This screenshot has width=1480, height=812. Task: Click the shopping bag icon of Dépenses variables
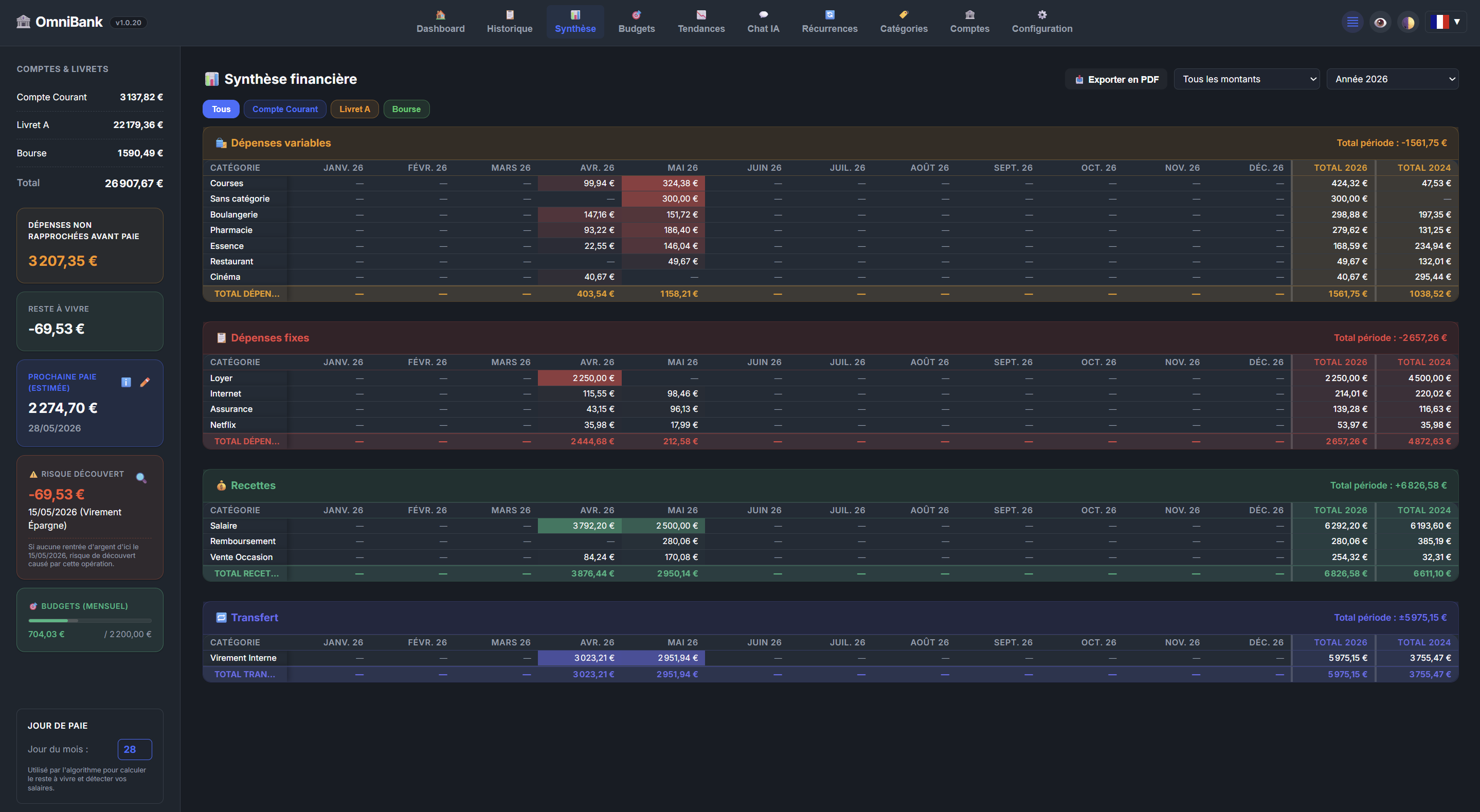coord(221,143)
